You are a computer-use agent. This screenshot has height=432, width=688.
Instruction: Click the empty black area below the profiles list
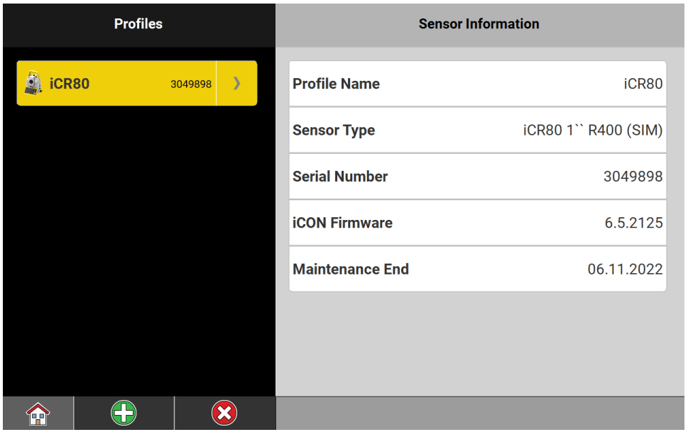click(138, 250)
